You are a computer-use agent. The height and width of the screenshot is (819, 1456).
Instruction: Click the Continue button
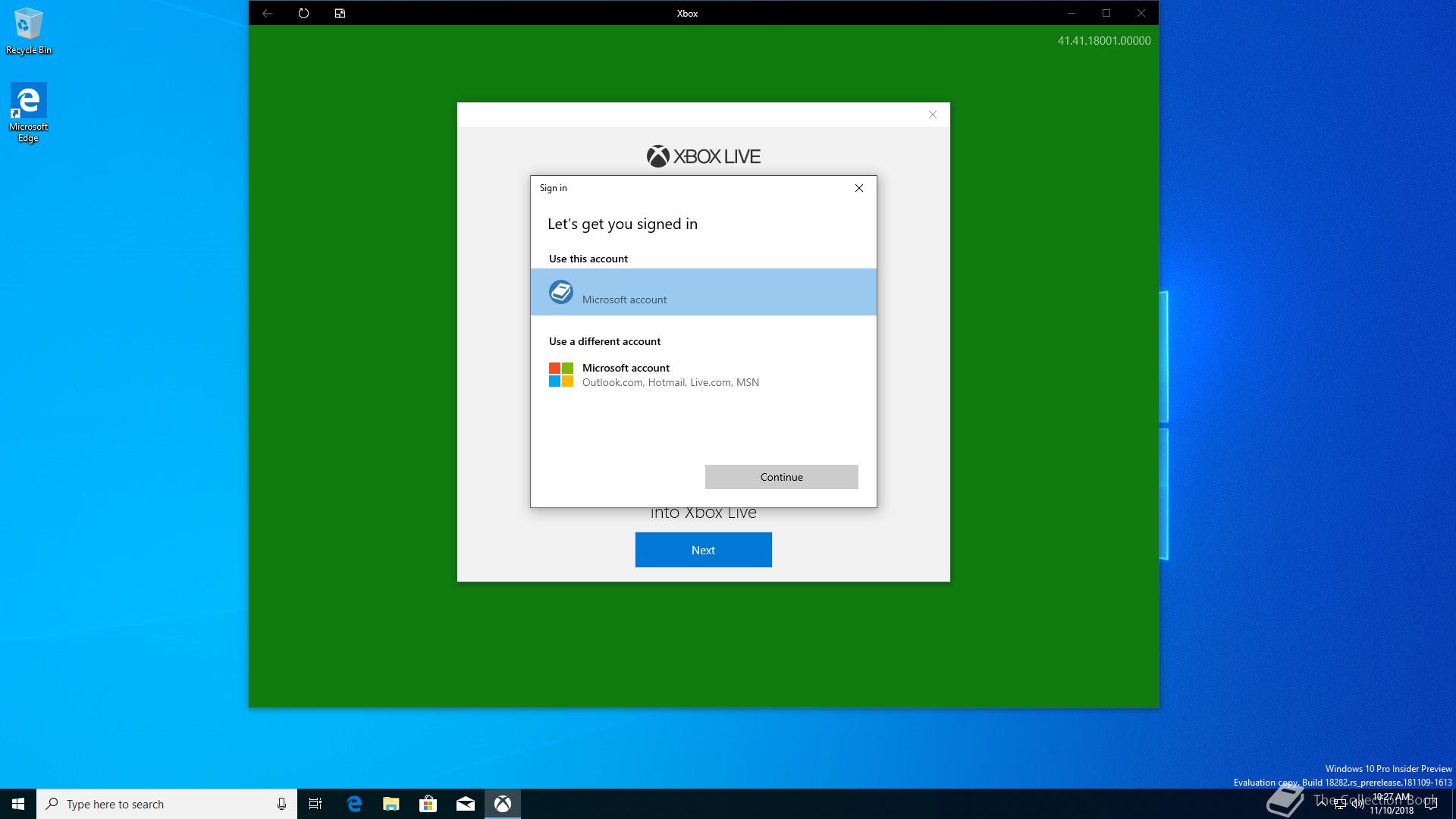782,477
